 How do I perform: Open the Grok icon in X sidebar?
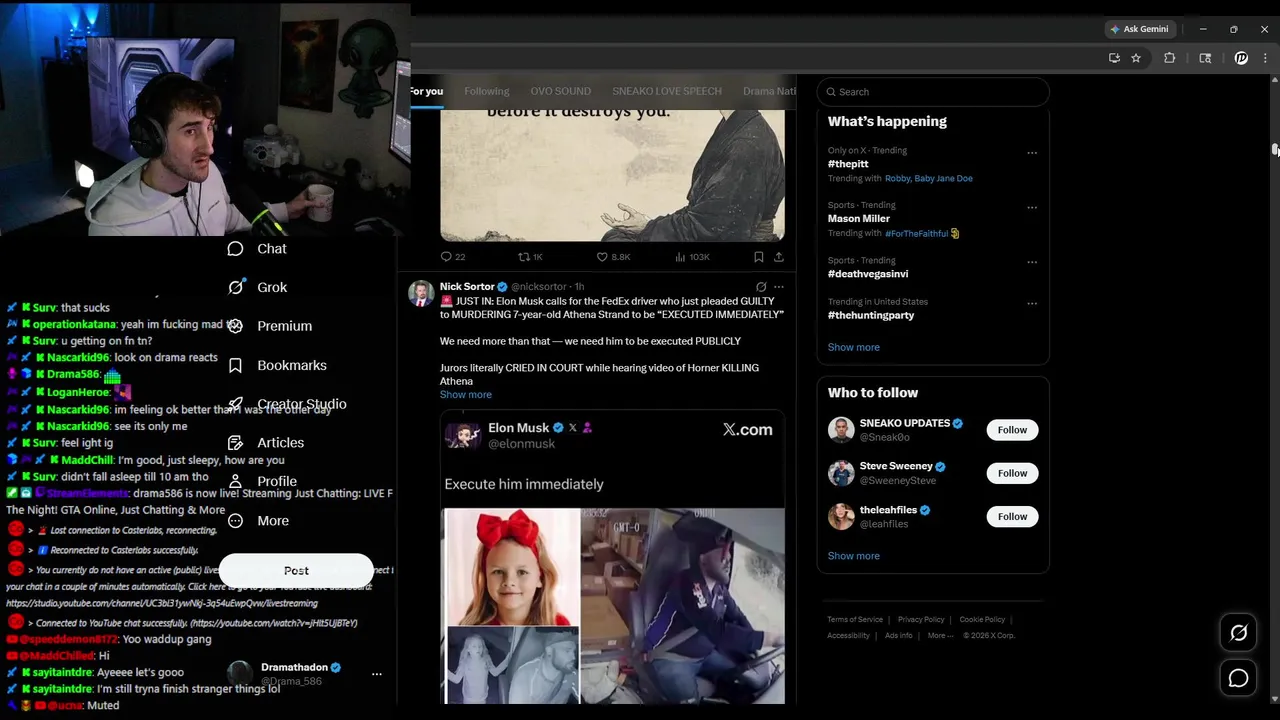[235, 287]
